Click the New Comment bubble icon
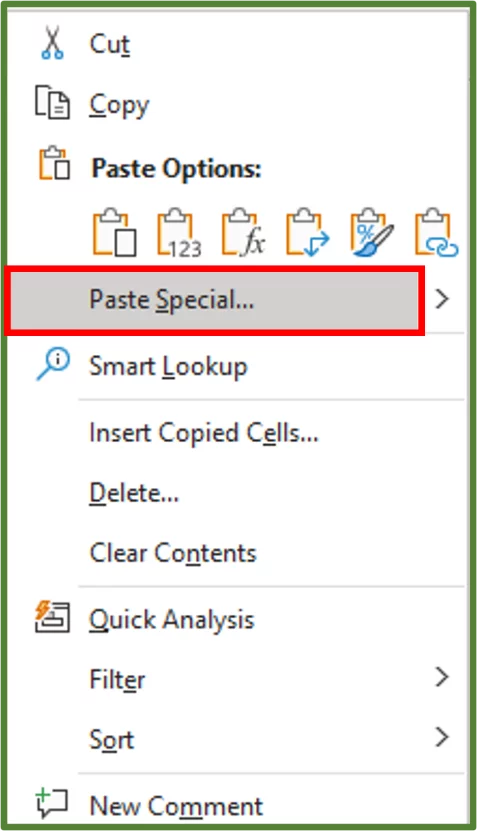The image size is (477, 831). (x=51, y=803)
